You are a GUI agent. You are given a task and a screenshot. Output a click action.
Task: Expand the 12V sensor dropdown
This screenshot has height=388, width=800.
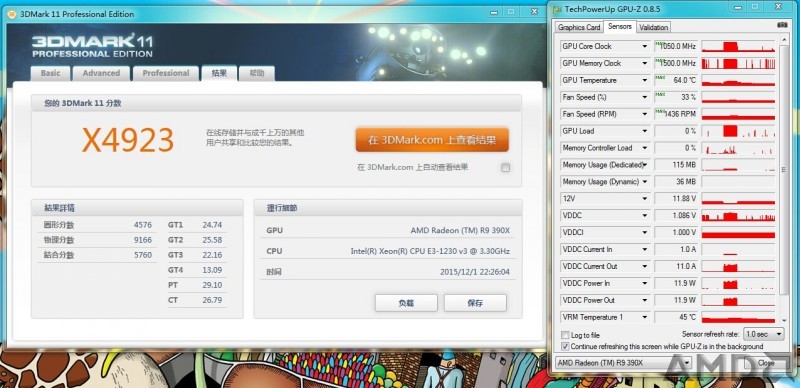click(645, 199)
